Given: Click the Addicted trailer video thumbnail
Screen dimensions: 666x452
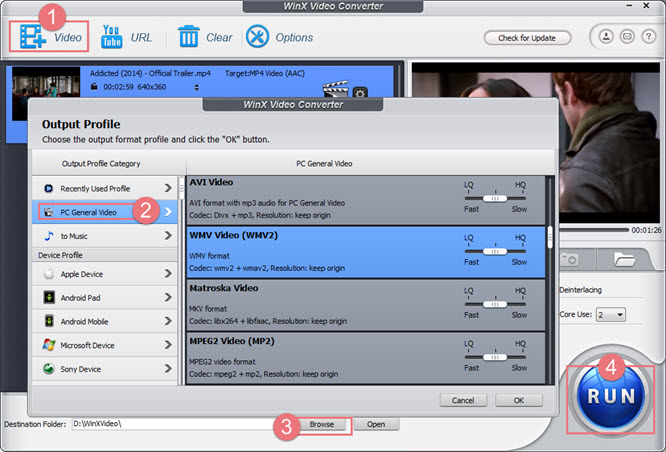Looking at the screenshot, I should tap(46, 93).
